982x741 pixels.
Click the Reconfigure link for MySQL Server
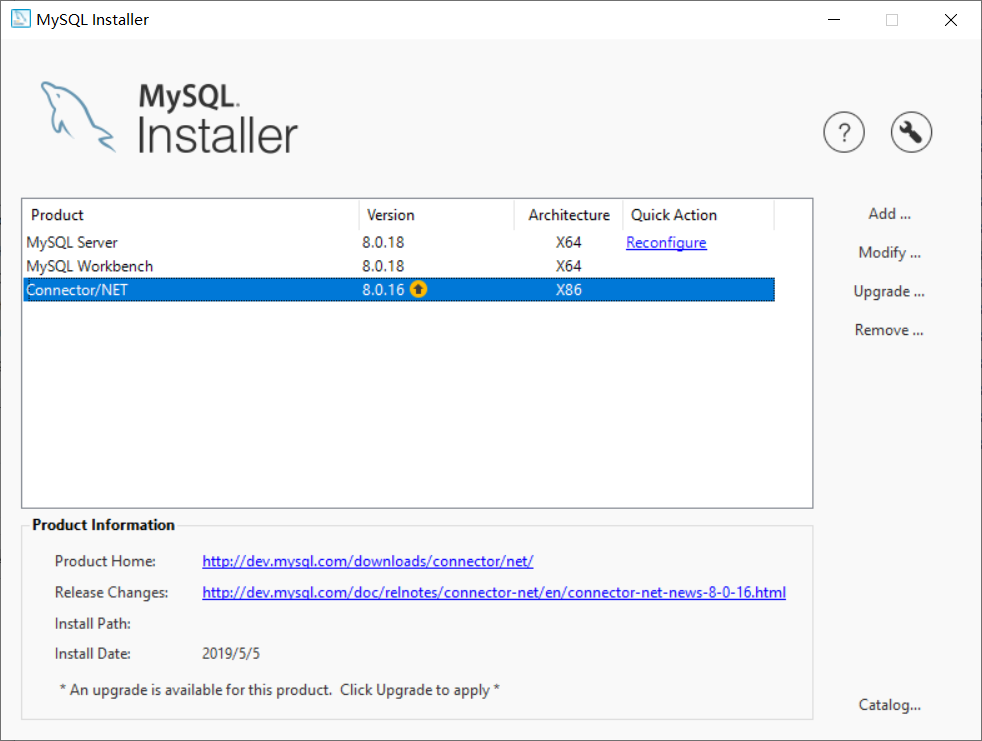point(666,242)
